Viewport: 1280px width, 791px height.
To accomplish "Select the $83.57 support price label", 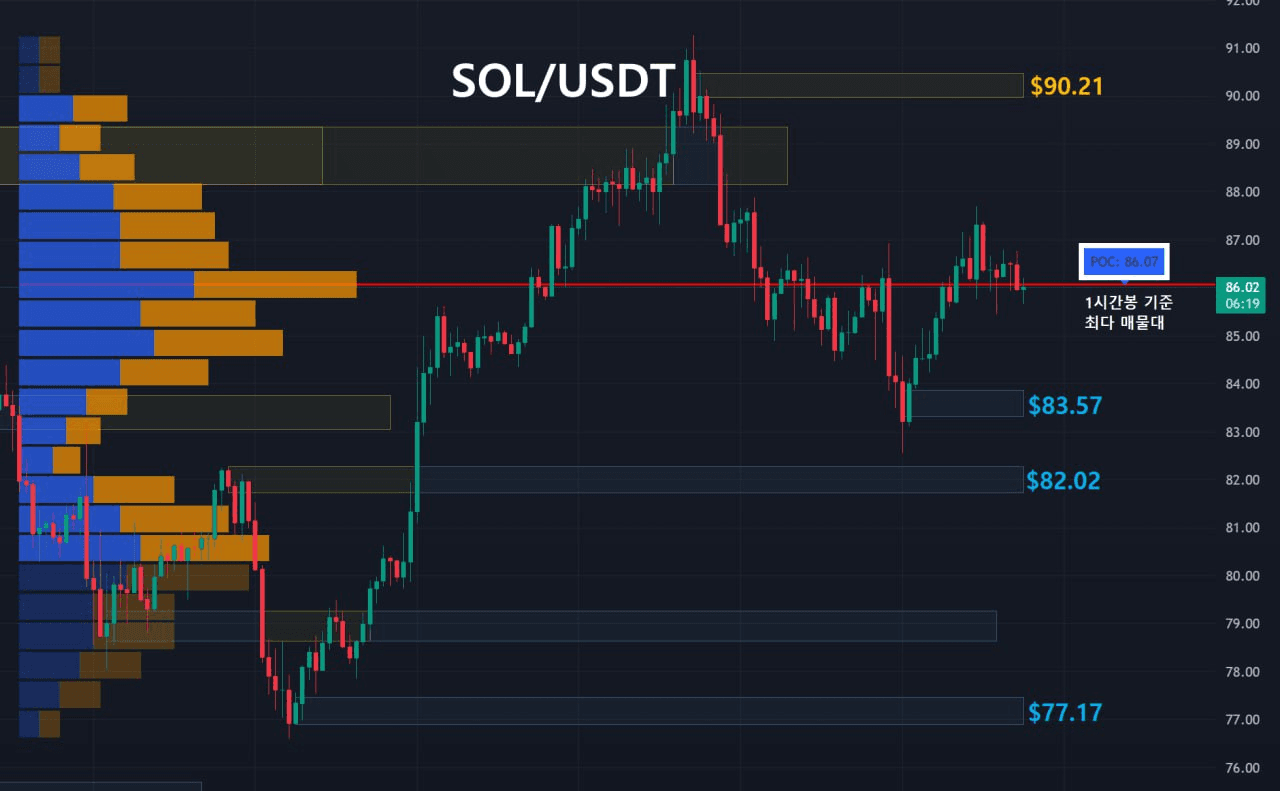I will point(1065,405).
